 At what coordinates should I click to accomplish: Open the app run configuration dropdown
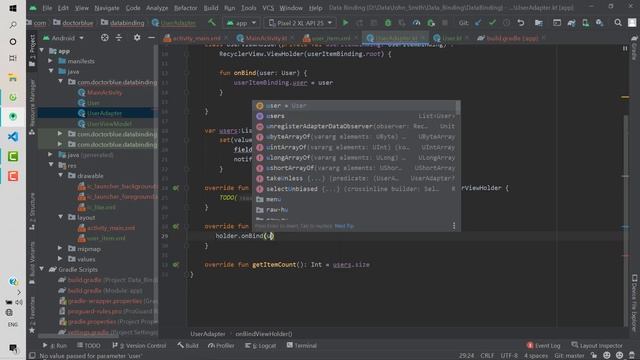241,23
